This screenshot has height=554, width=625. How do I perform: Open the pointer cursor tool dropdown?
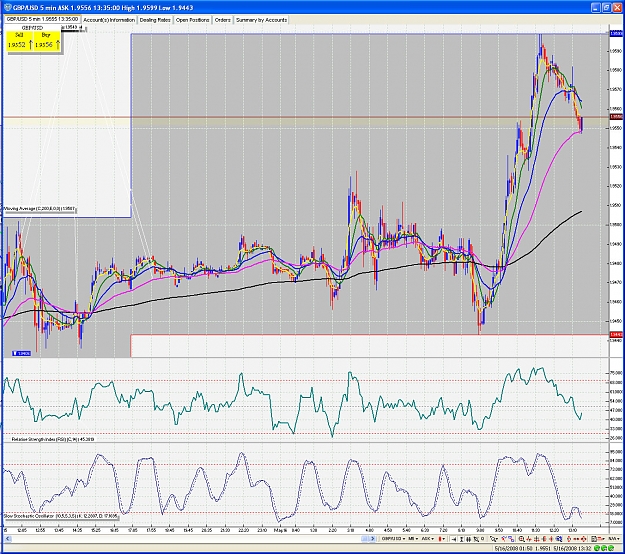click(x=494, y=539)
